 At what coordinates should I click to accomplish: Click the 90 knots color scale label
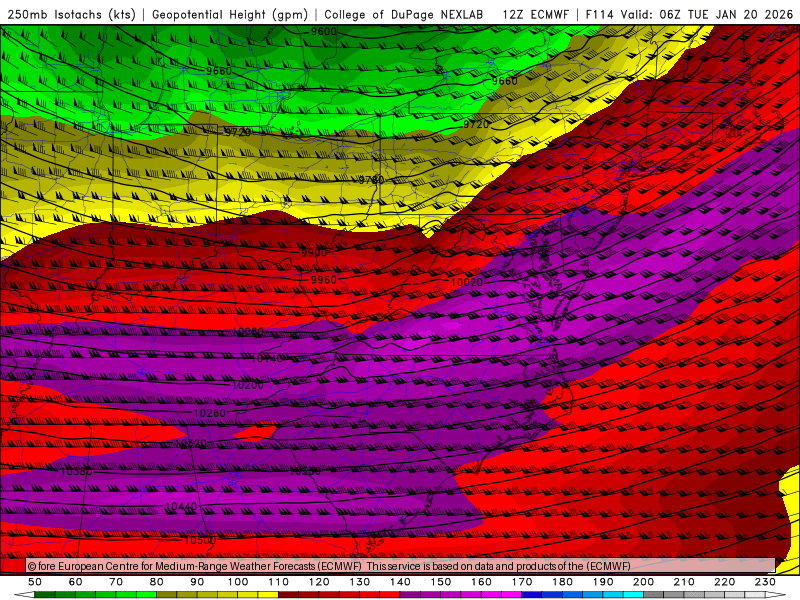coord(197,582)
